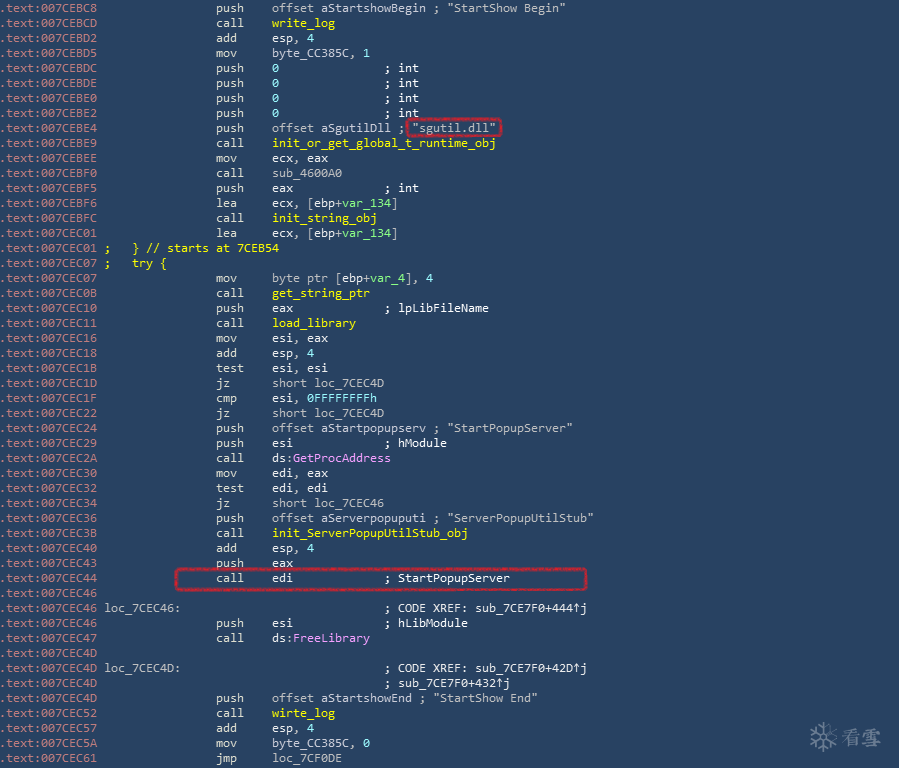Select the highlighted call edi instruction
Viewport: 899px width, 768px height.
point(380,578)
